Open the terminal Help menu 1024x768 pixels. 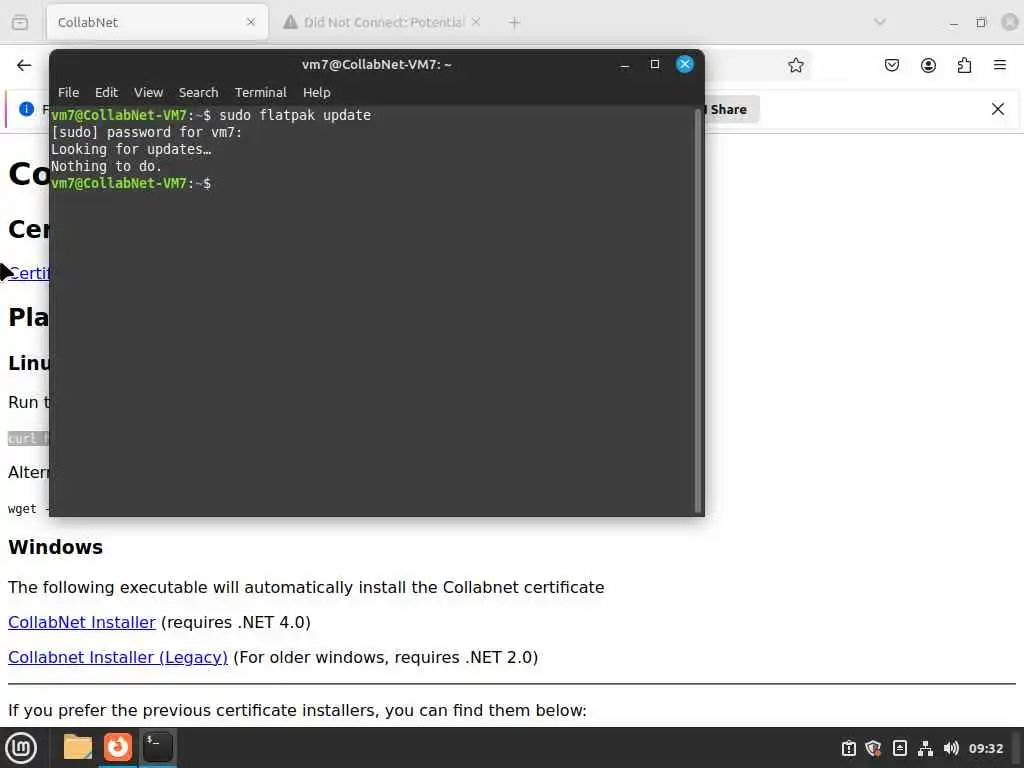(317, 93)
